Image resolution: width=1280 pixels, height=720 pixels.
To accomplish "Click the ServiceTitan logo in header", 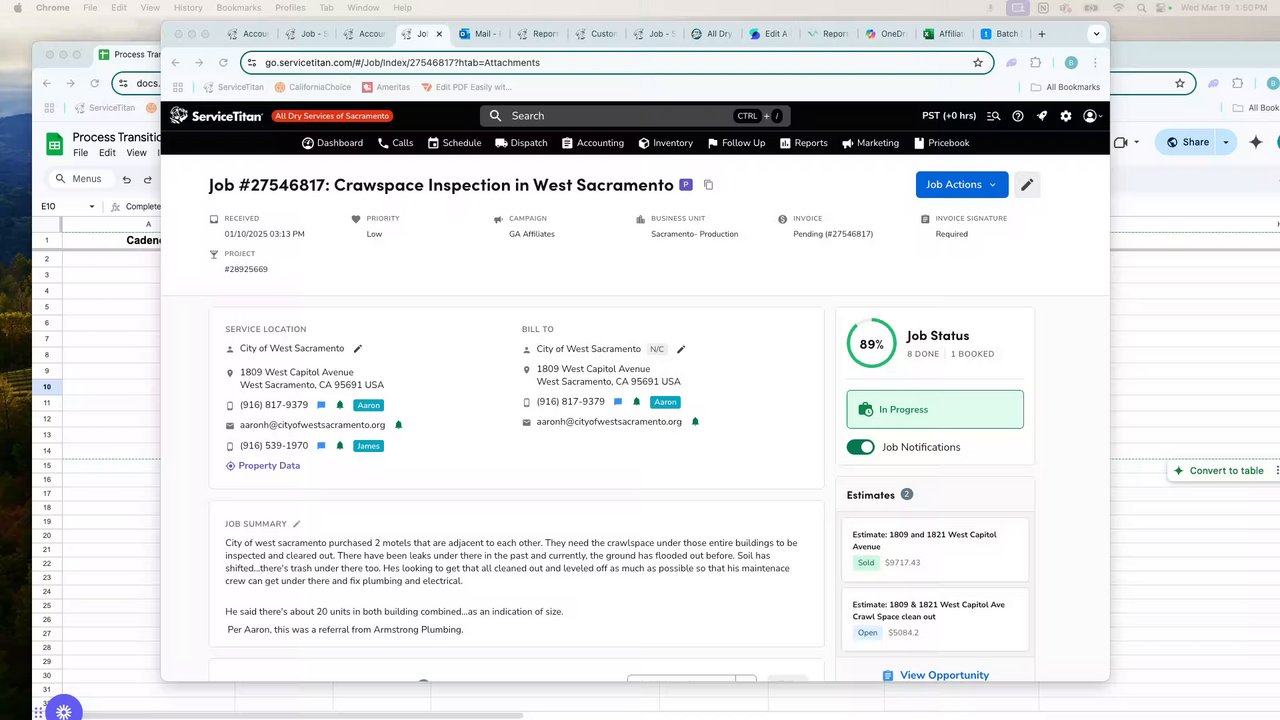I will pos(217,116).
